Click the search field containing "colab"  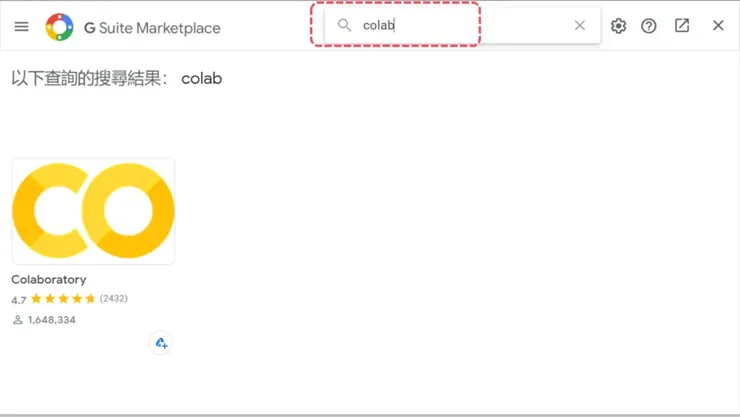tap(460, 26)
